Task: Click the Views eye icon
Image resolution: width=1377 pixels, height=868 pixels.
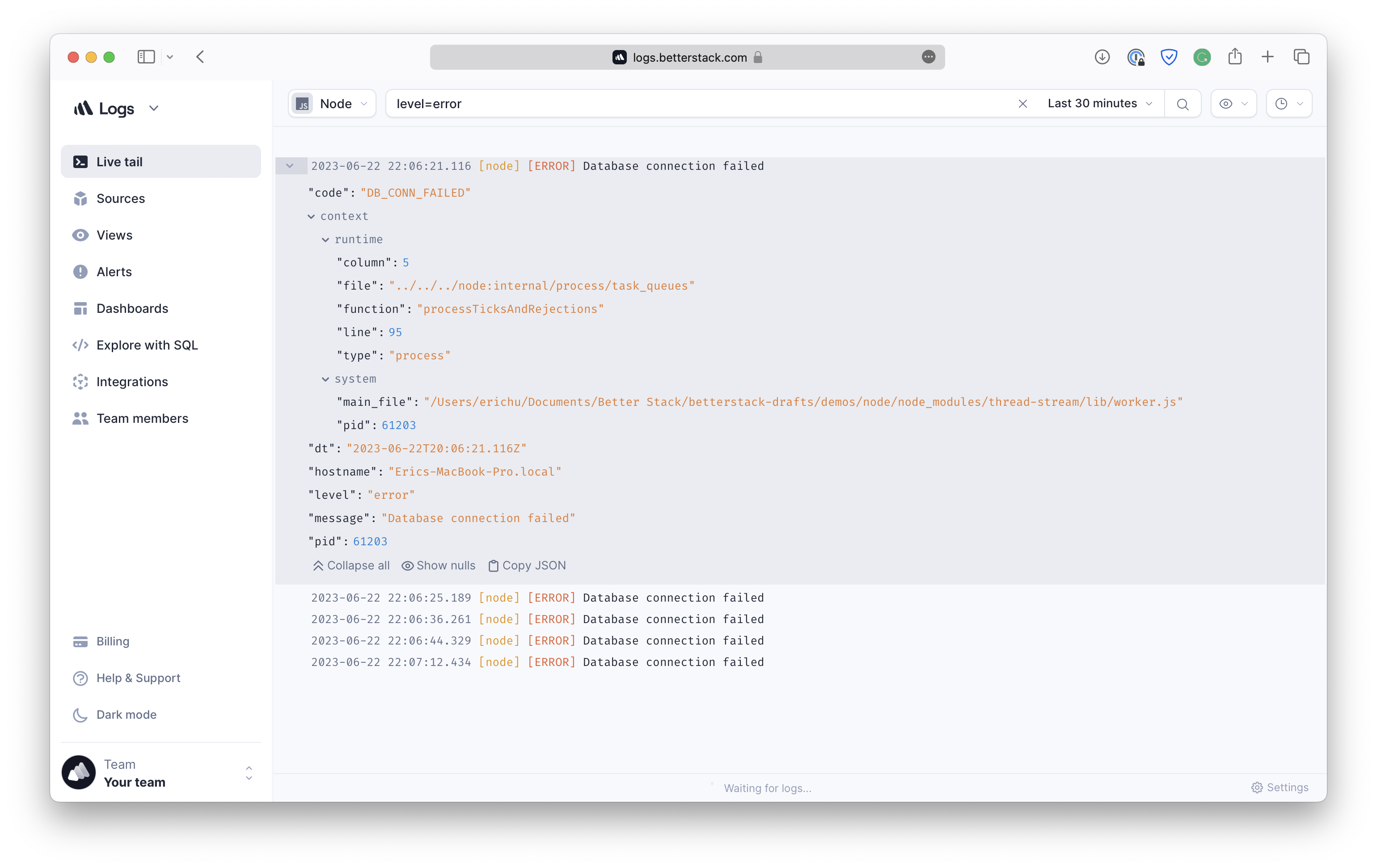Action: (x=80, y=235)
